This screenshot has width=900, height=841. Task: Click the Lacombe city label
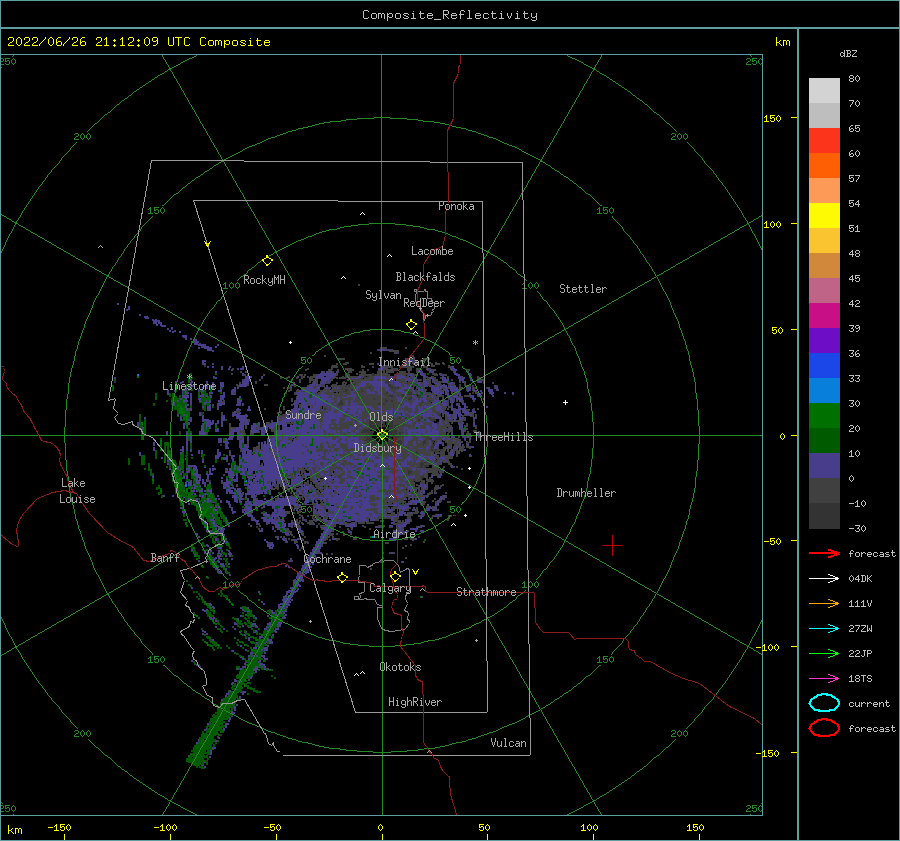[432, 251]
